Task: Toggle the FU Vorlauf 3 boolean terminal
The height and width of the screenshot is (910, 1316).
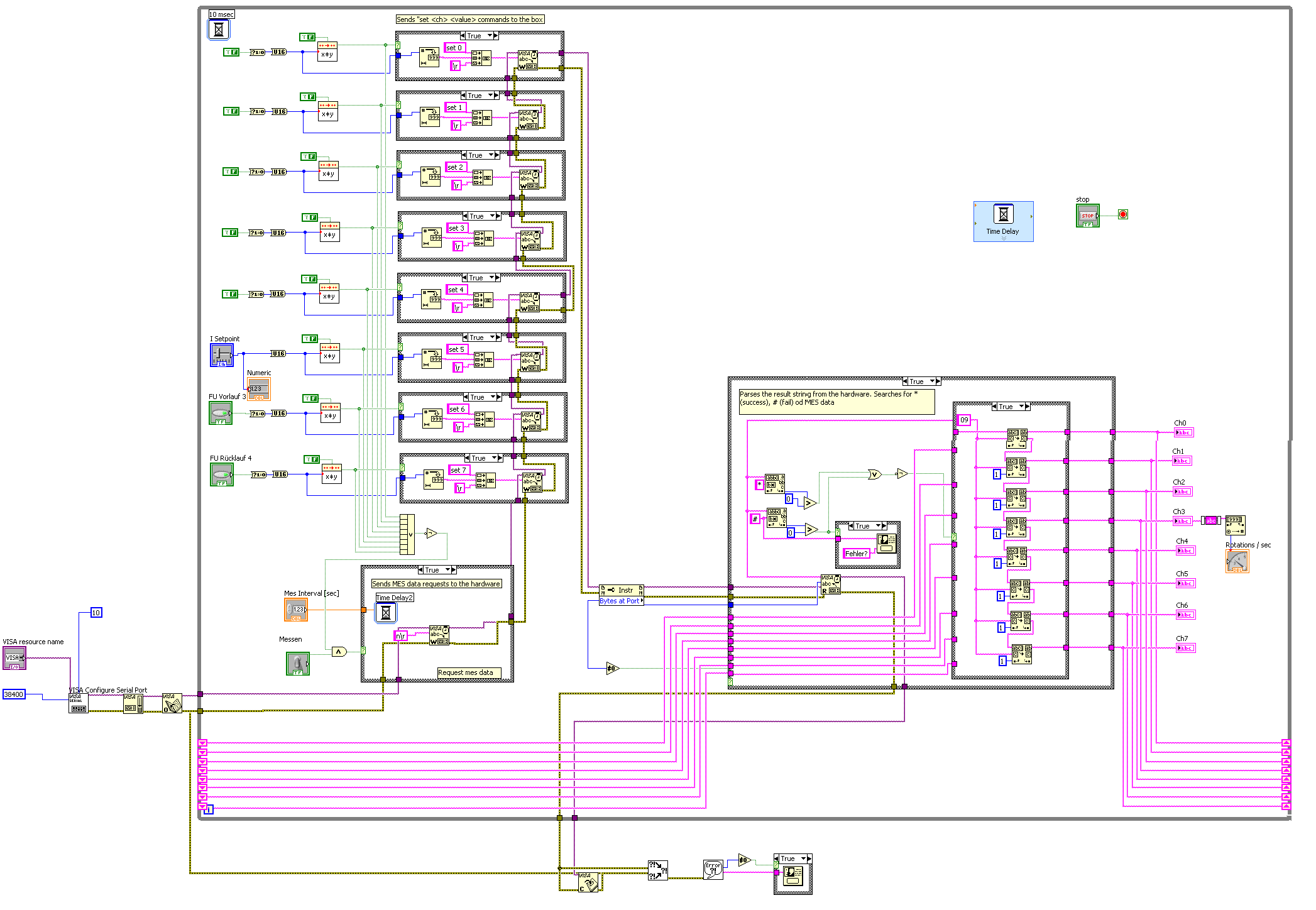Action: 221,413
